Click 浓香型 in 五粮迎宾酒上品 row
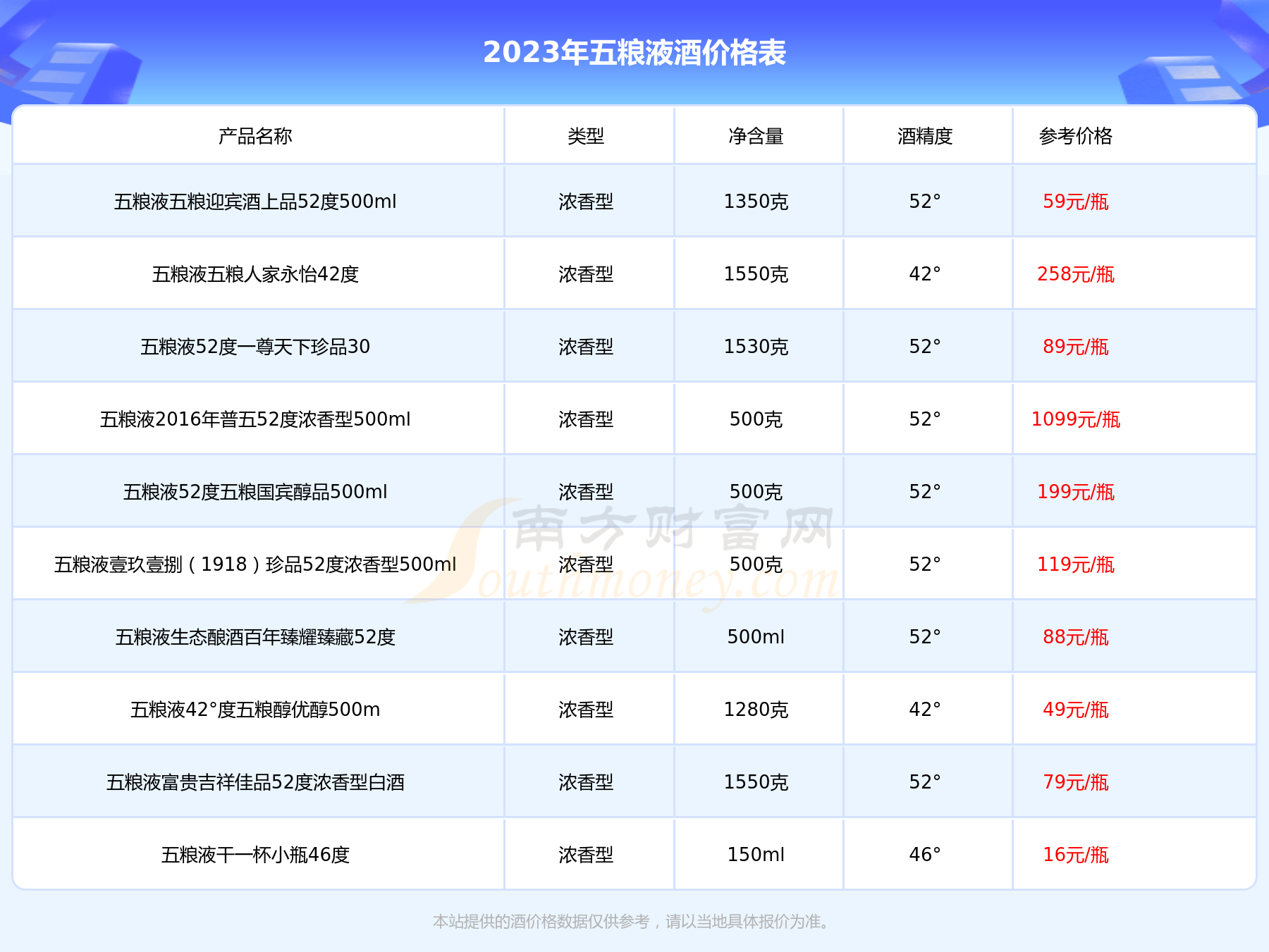Image resolution: width=1269 pixels, height=952 pixels. [x=586, y=202]
